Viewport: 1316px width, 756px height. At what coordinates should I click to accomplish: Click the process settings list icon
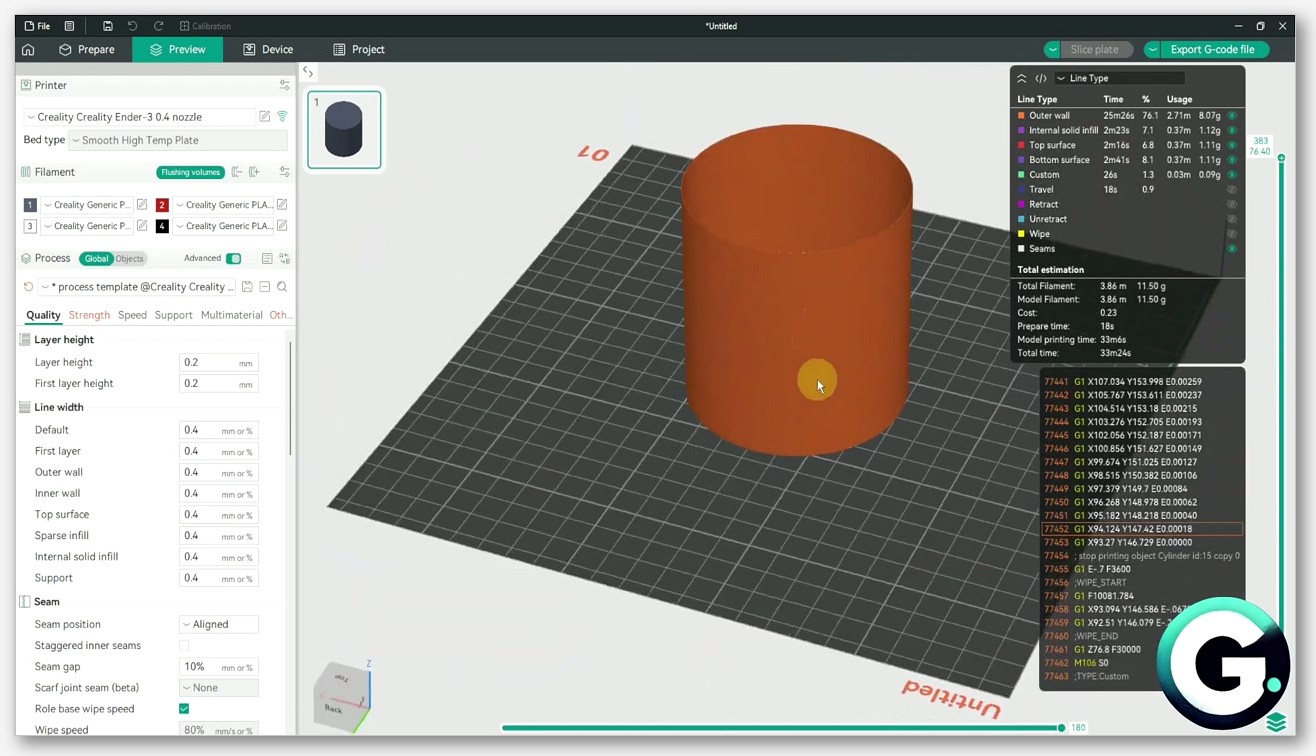[267, 258]
